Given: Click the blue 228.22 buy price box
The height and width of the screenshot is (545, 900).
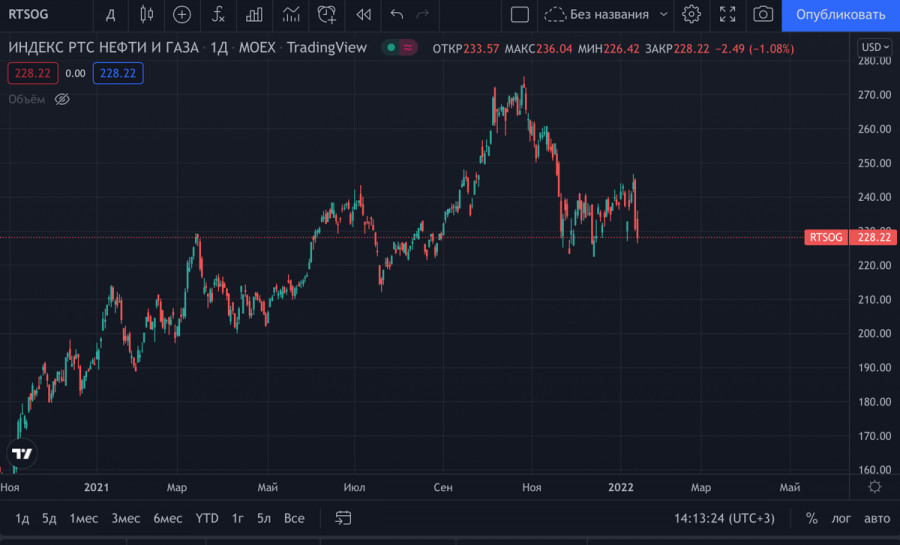Looking at the screenshot, I should 118,73.
